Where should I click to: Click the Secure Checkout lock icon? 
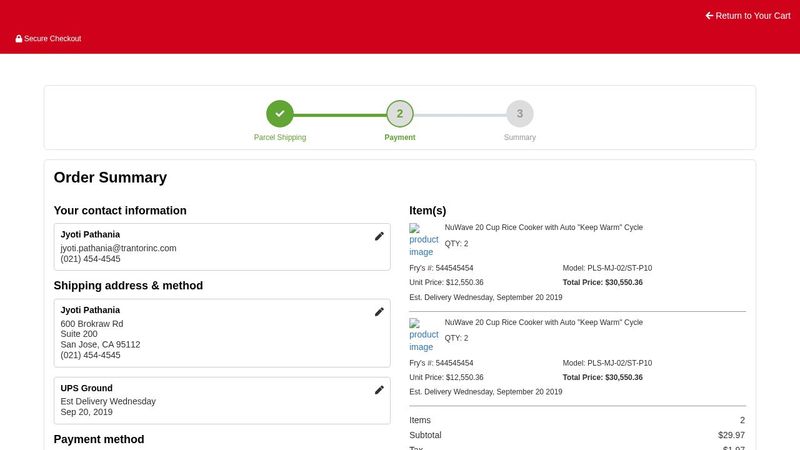click(x=19, y=39)
